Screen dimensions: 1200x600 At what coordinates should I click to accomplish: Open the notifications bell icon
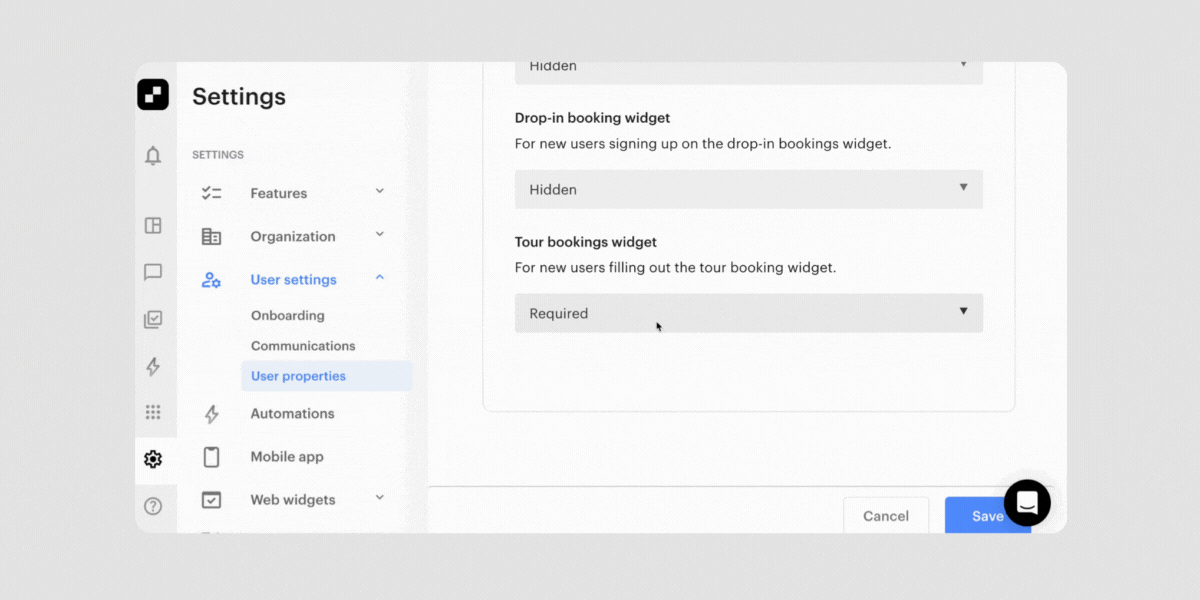pyautogui.click(x=154, y=156)
